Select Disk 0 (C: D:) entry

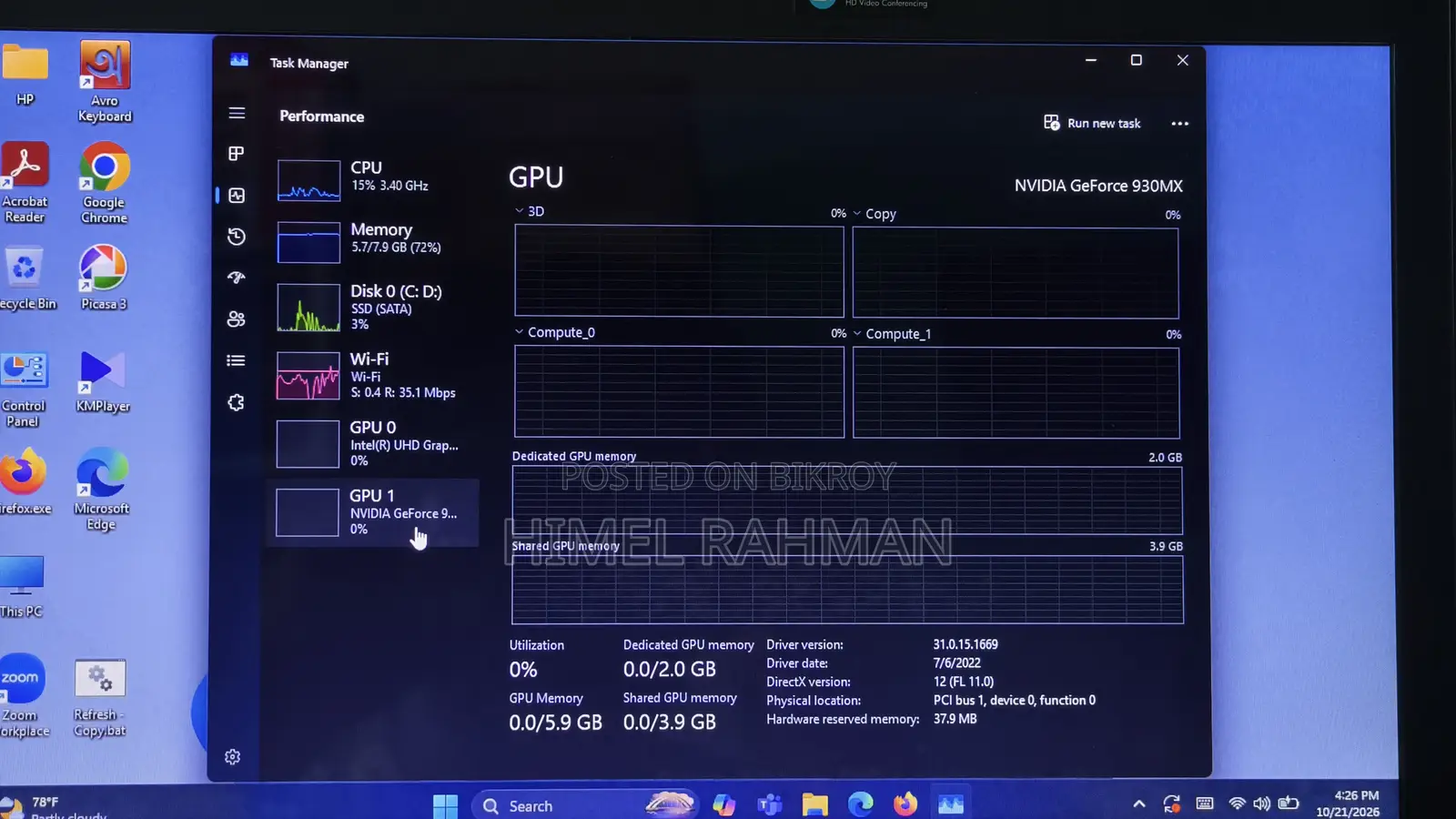pyautogui.click(x=373, y=307)
